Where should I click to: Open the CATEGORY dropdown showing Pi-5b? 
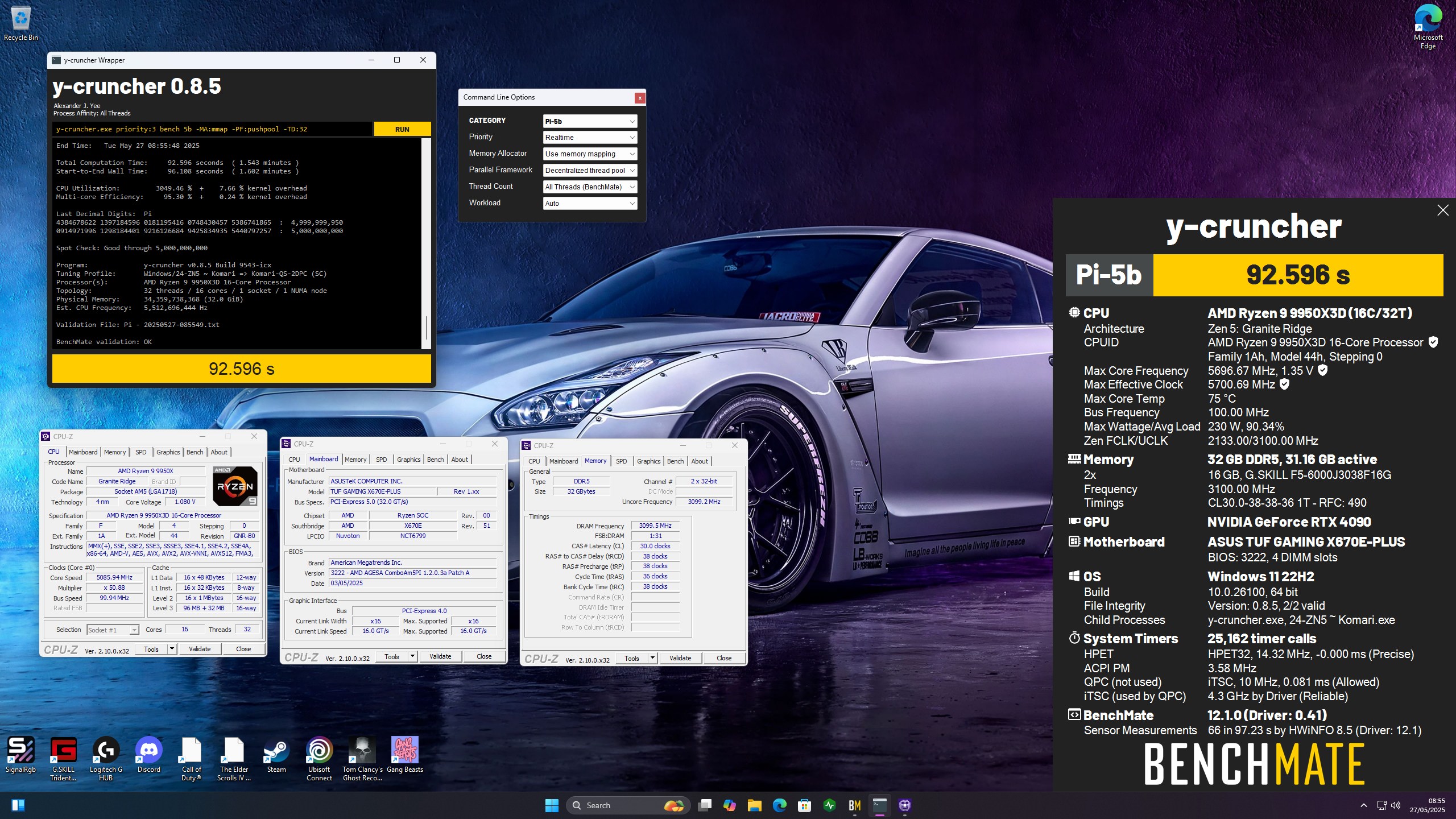(590, 121)
